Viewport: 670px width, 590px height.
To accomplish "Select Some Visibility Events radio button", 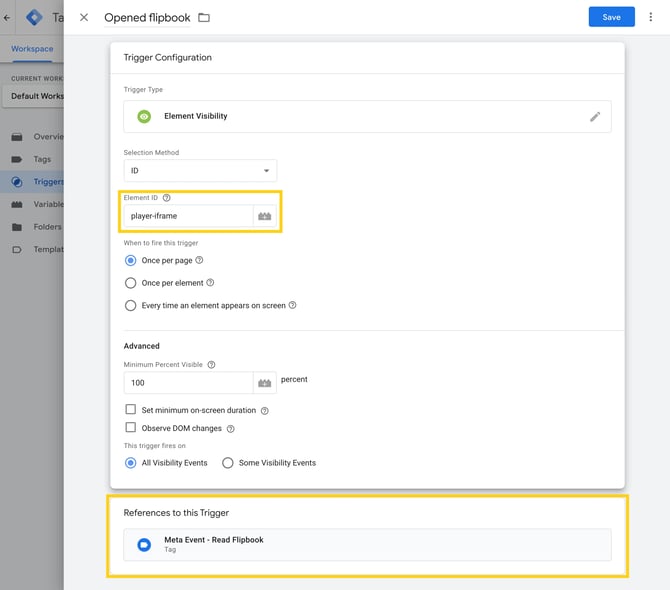I will click(228, 463).
